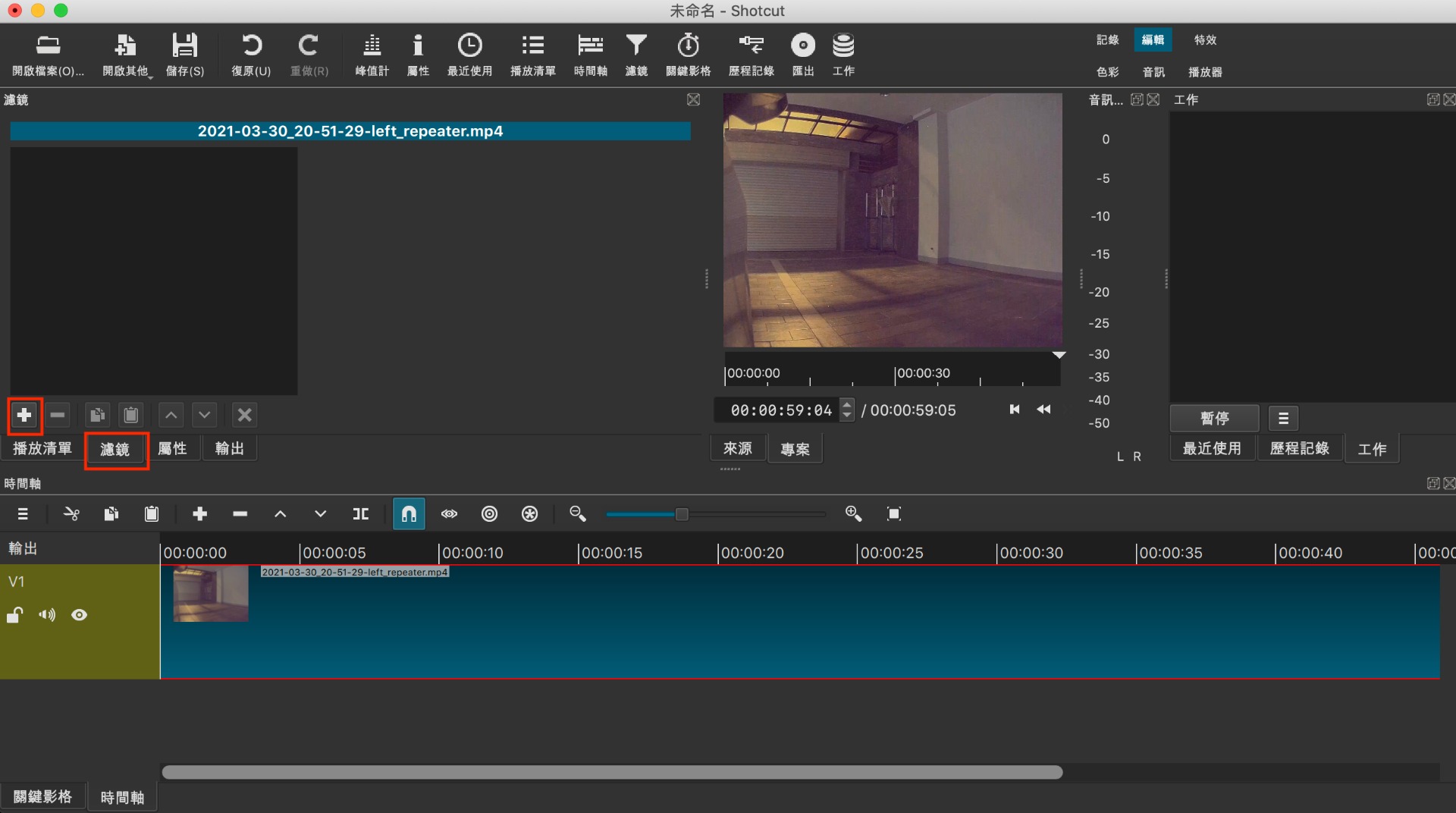The width and height of the screenshot is (1456, 813).
Task: Ripple delete with the timeline minus icon
Action: coord(240,514)
